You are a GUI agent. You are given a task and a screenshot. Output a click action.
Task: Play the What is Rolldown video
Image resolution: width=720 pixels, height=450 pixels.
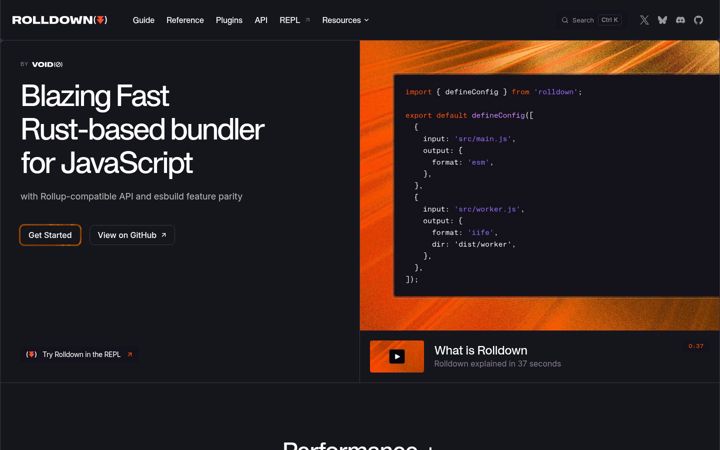point(397,356)
